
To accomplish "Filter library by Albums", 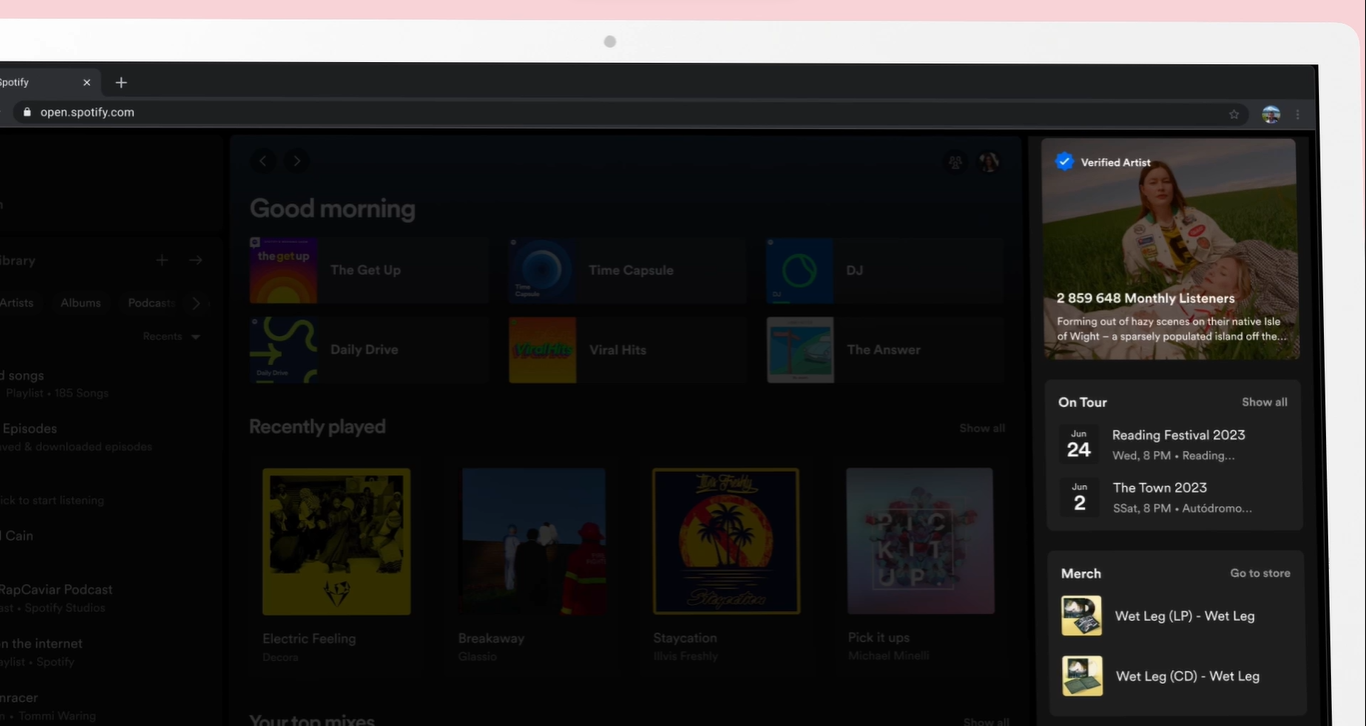I will [81, 303].
